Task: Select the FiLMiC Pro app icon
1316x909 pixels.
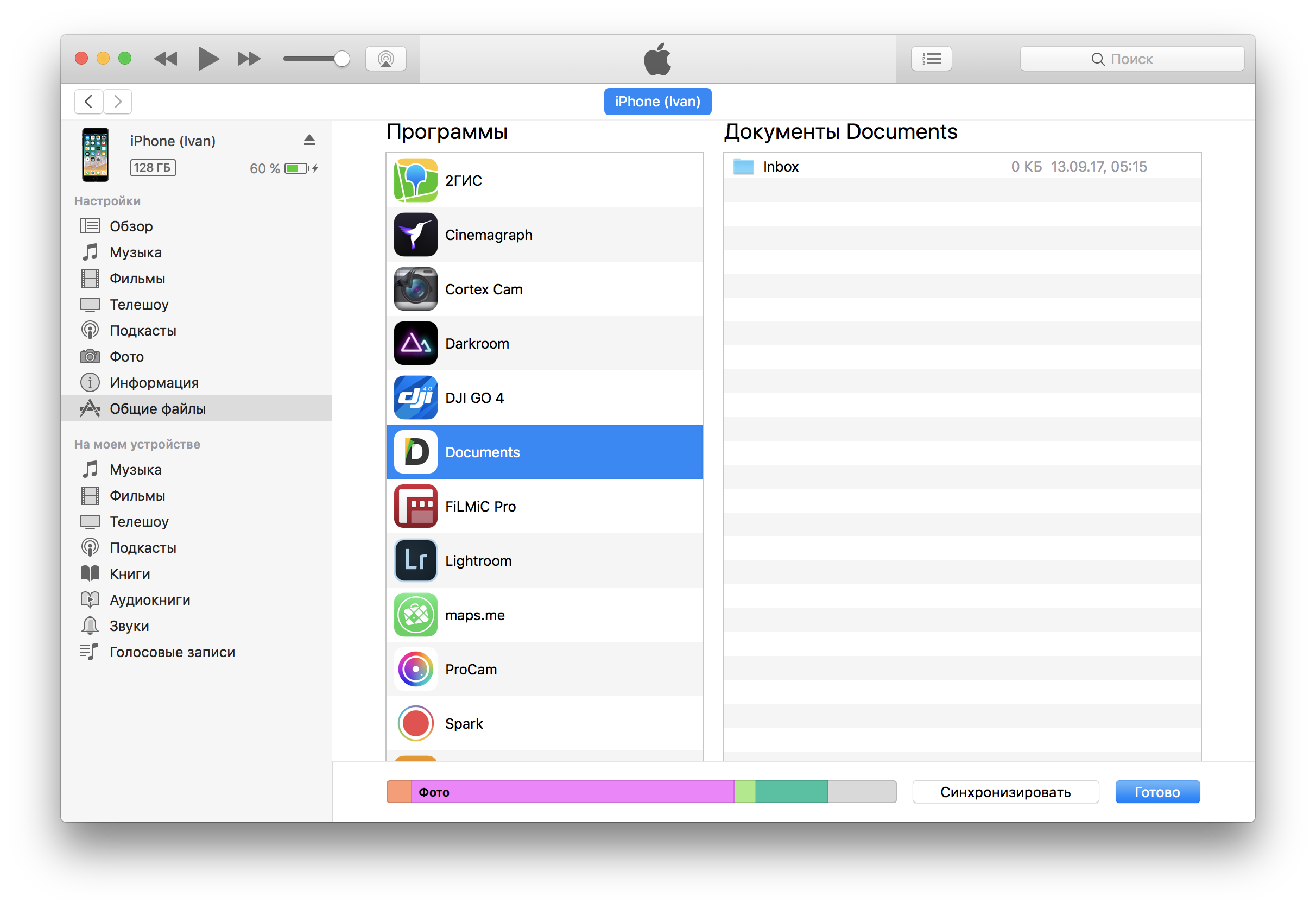Action: pos(416,506)
